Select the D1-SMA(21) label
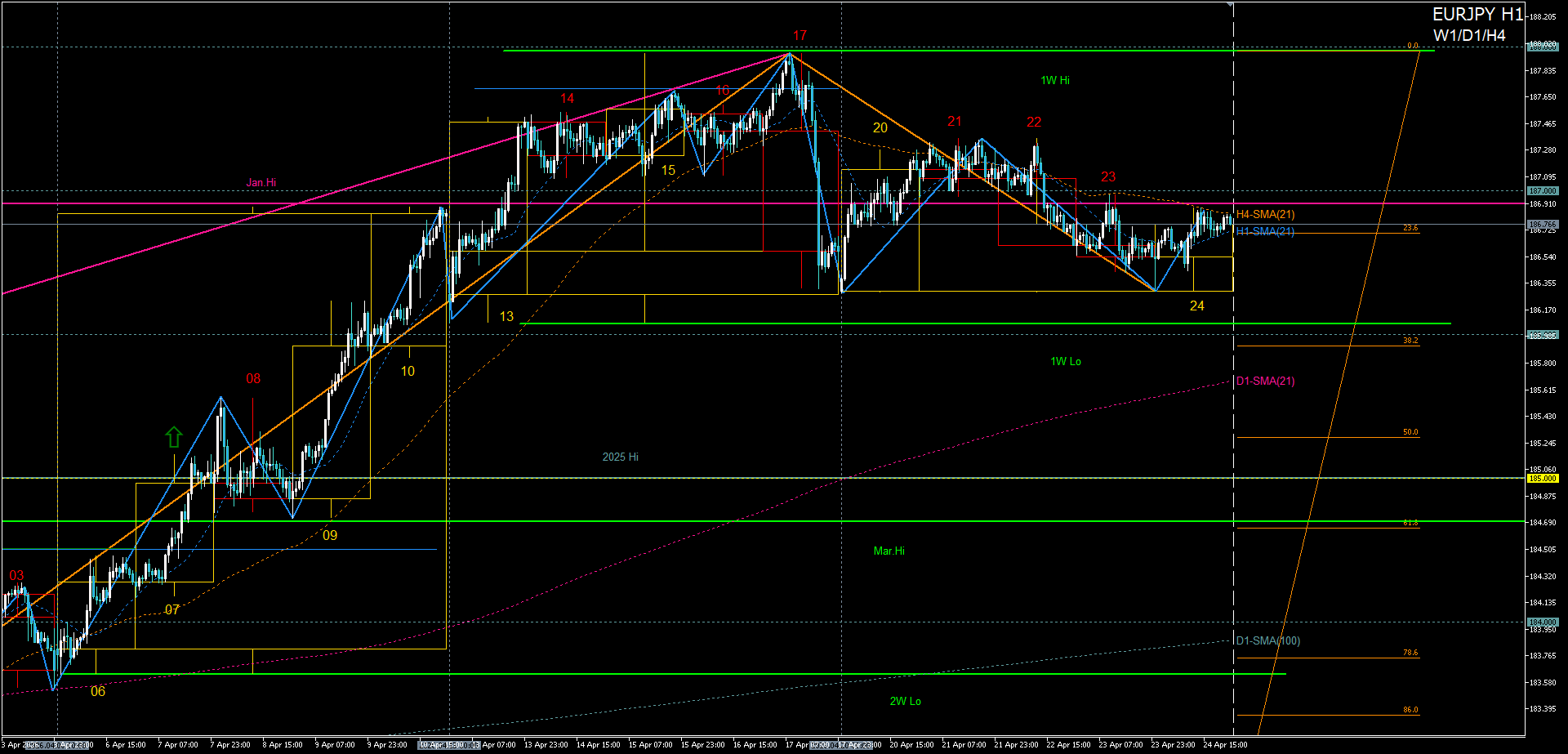The image size is (1568, 754). click(1265, 381)
